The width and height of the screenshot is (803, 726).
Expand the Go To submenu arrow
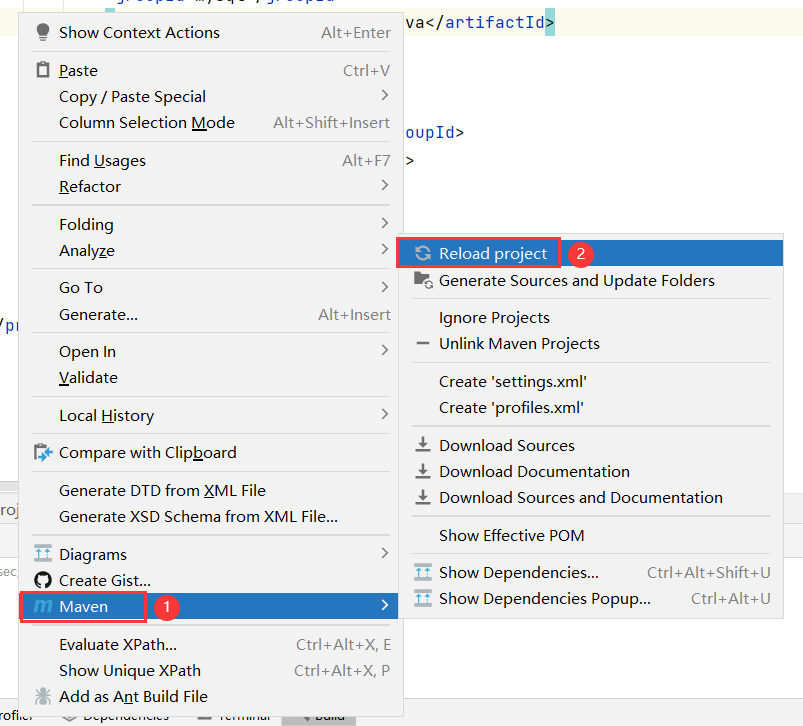tap(385, 287)
